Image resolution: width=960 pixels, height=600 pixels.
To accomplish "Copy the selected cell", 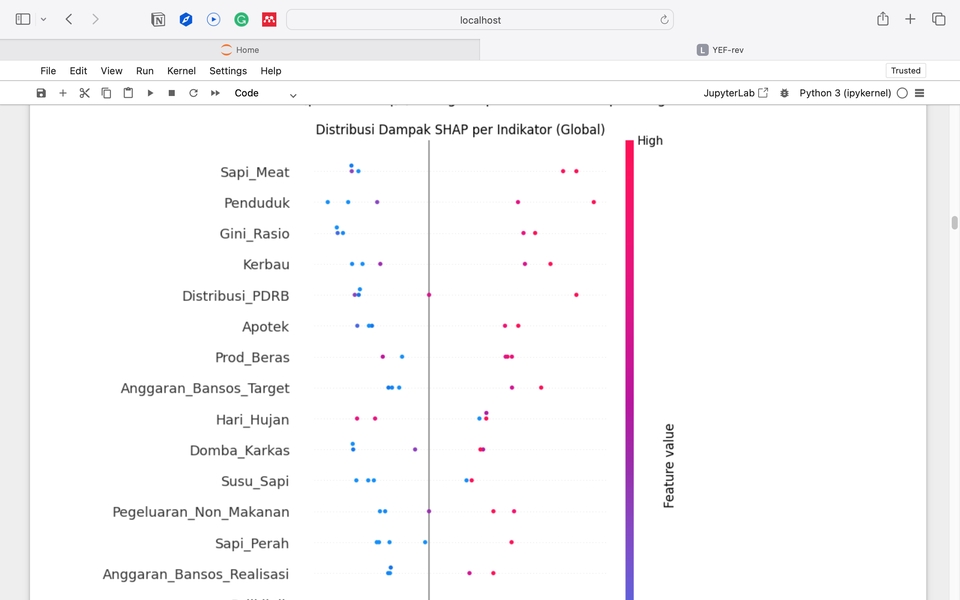I will click(106, 93).
